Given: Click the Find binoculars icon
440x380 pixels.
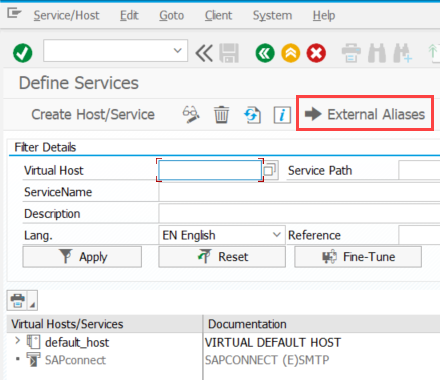Looking at the screenshot, I should [377, 53].
